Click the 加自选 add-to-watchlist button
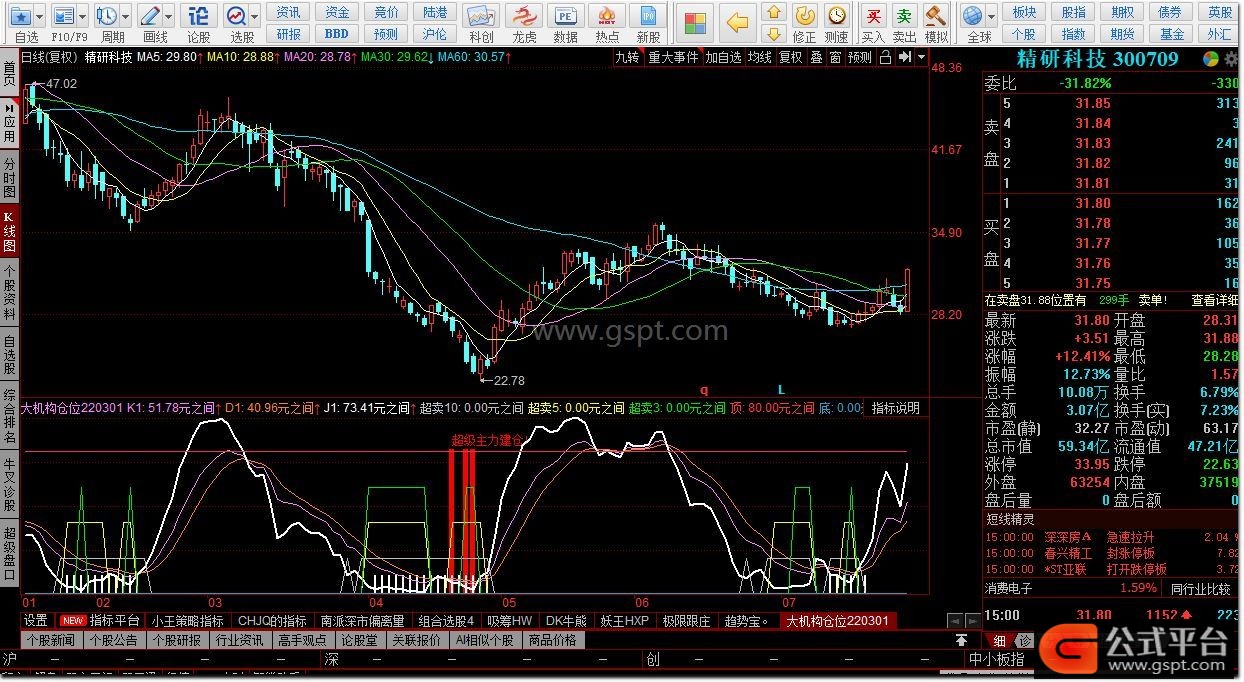Screen dimensions: 1244x682 click(x=724, y=57)
